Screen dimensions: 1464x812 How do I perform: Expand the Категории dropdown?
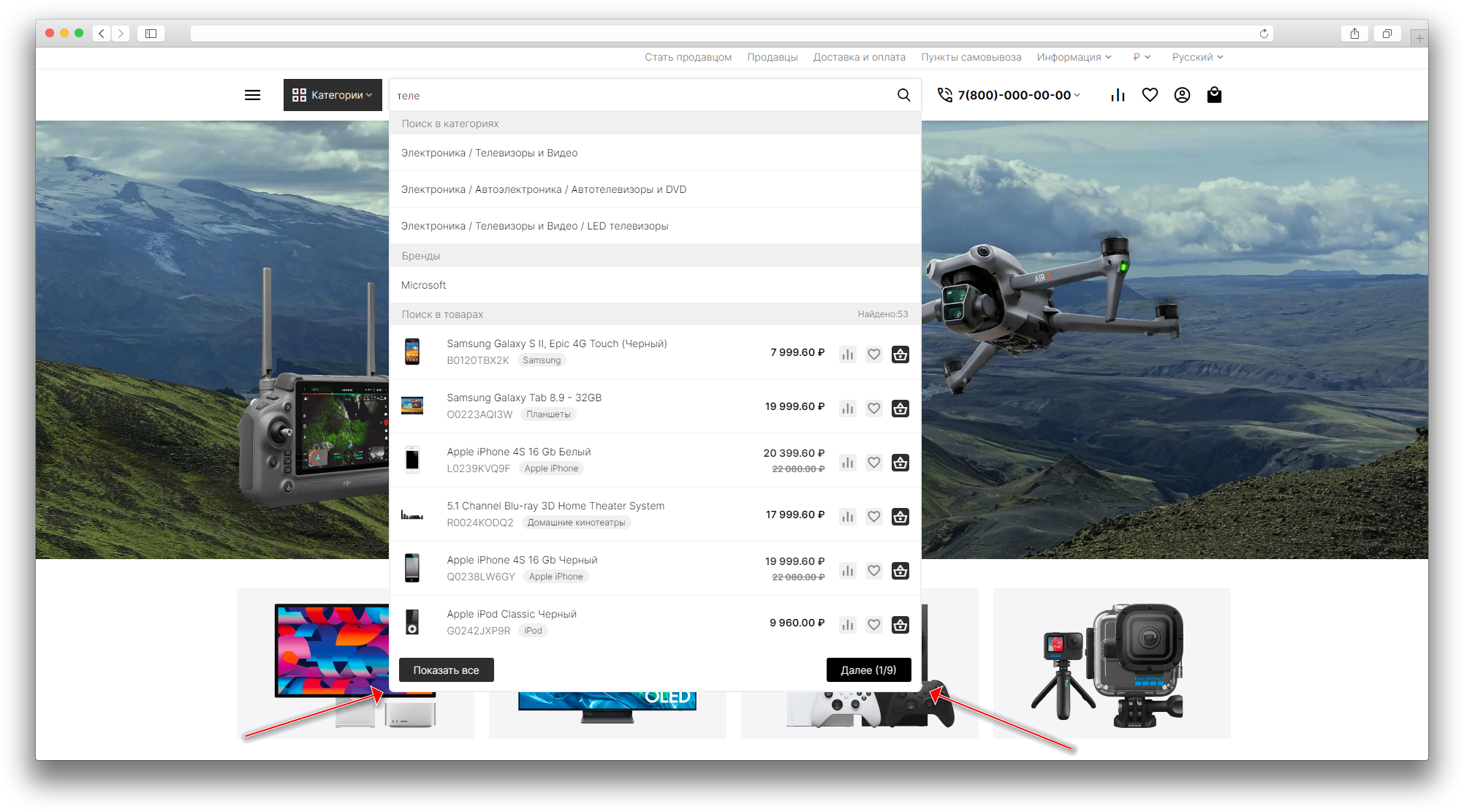[x=333, y=95]
